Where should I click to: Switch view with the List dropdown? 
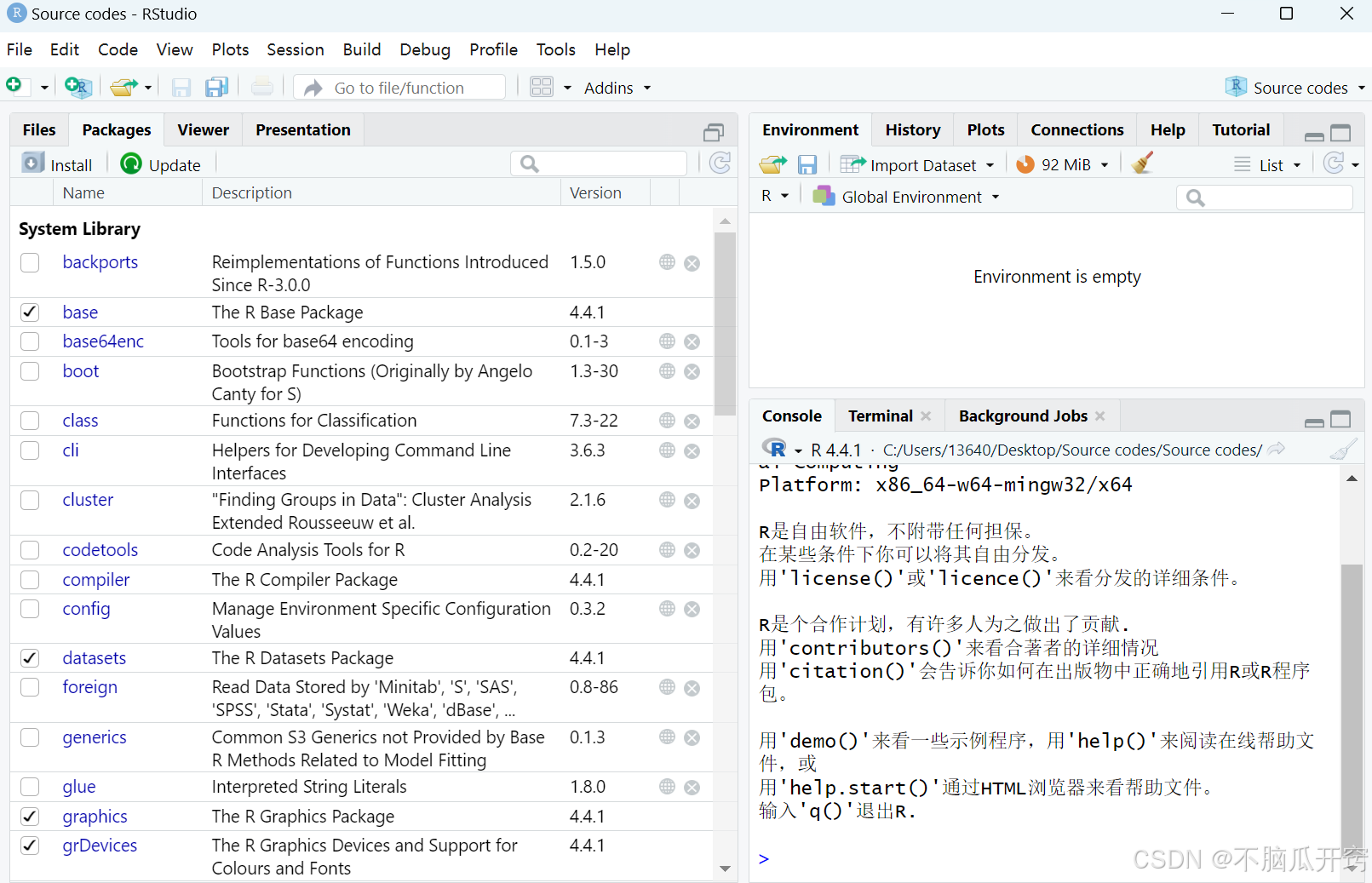pyautogui.click(x=1268, y=165)
